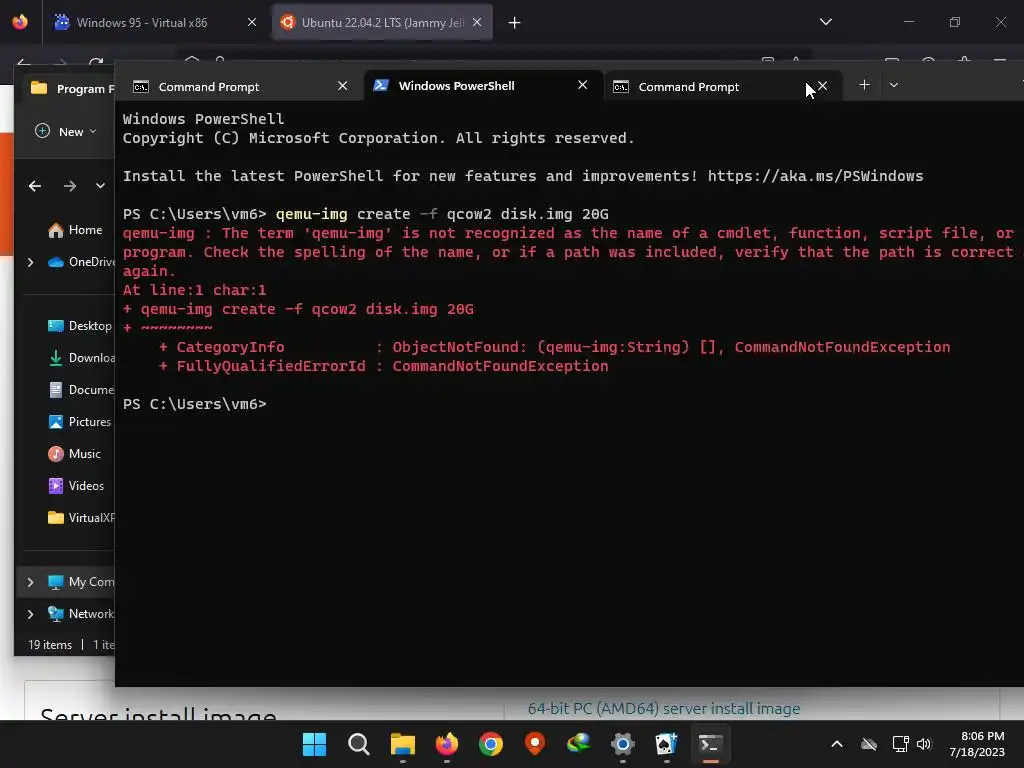
Task: Open Settings gear from taskbar
Action: 622,744
